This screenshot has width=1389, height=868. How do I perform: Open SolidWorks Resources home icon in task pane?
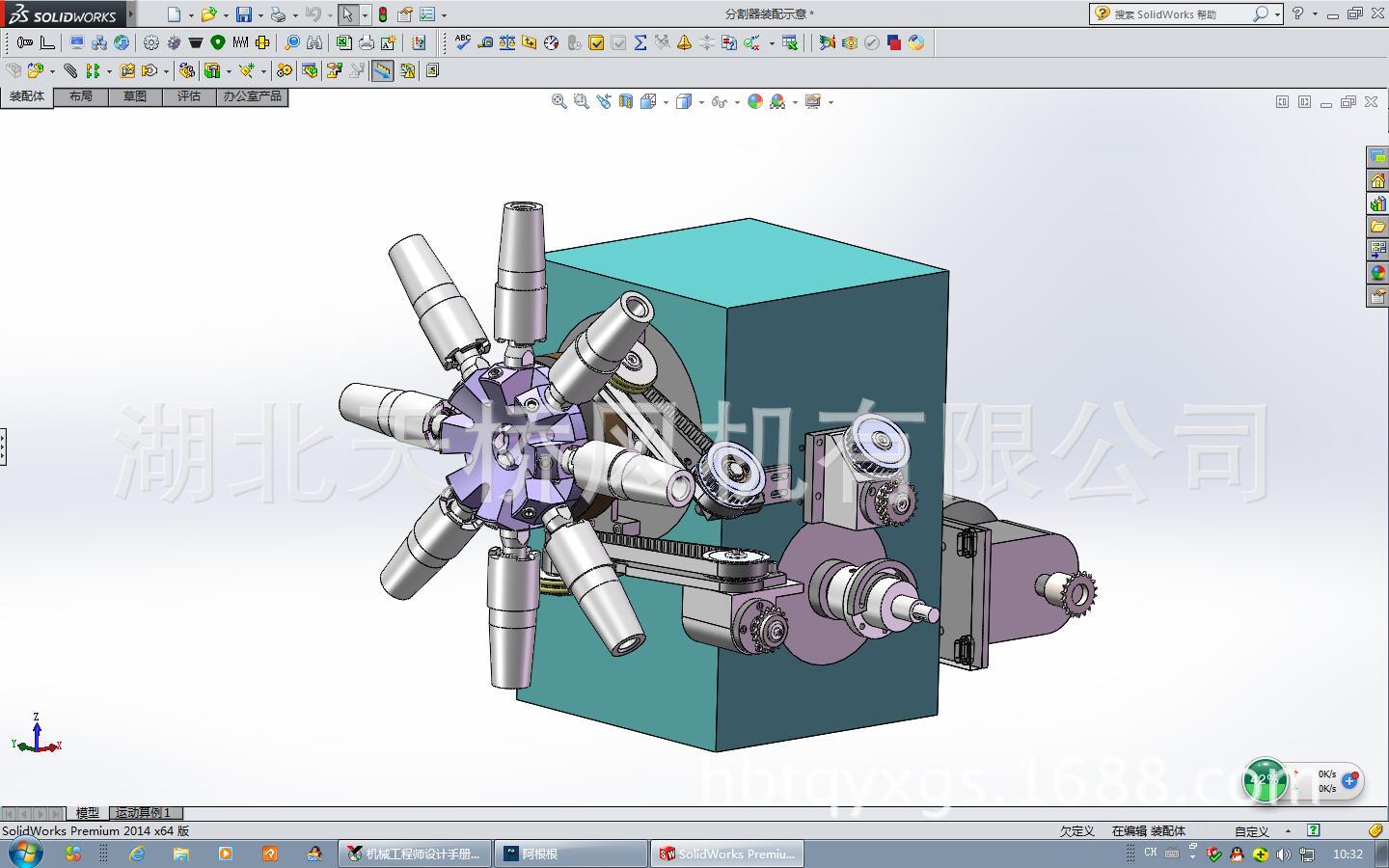[1378, 180]
